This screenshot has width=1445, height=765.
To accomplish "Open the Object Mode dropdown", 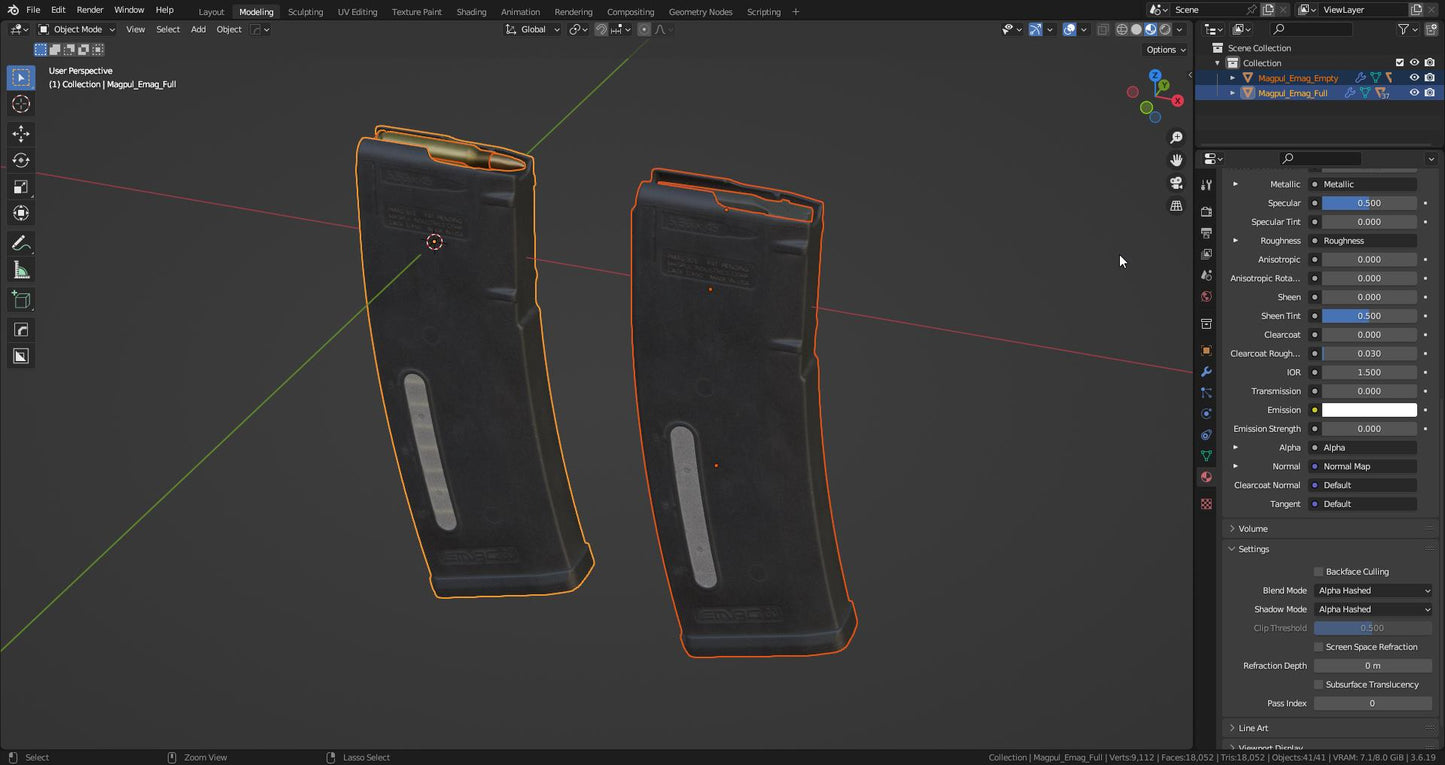I will (x=76, y=29).
